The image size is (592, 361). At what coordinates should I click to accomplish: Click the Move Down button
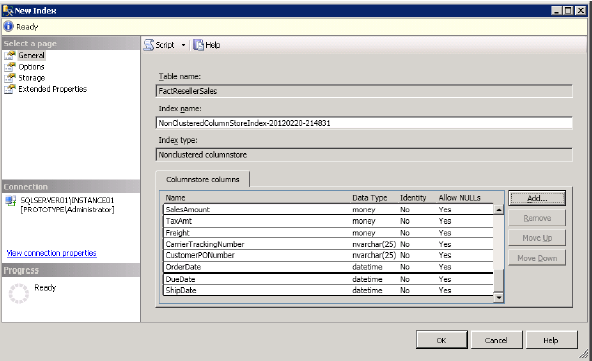537,258
